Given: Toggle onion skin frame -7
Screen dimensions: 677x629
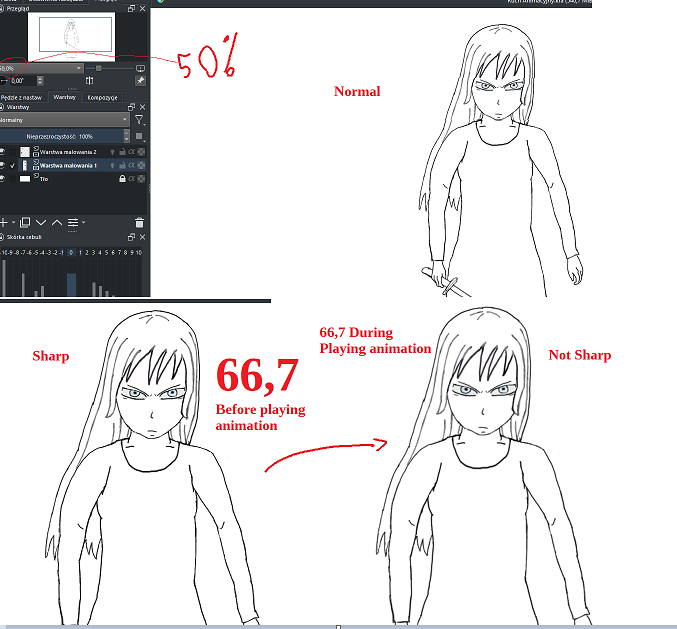Looking at the screenshot, I should coord(23,253).
